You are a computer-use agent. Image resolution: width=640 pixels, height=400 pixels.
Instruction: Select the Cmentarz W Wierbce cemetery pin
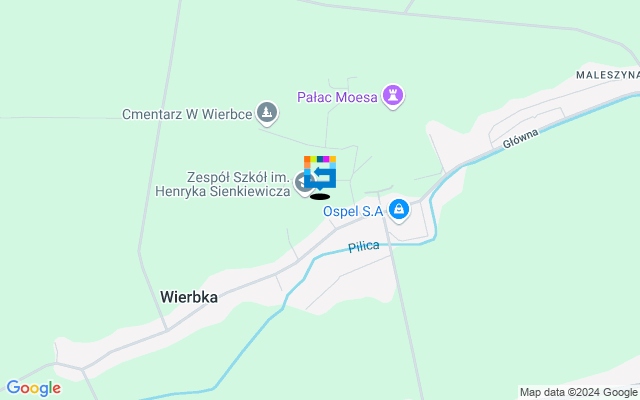pos(267,113)
